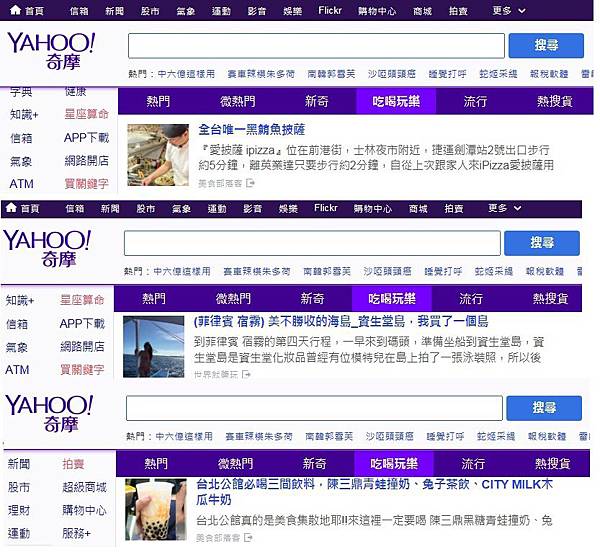Image resolution: width=600 pixels, height=552 pixels.
Task: Open 網路開店 in the sidebar beside the pizza article
Action: pos(86,161)
